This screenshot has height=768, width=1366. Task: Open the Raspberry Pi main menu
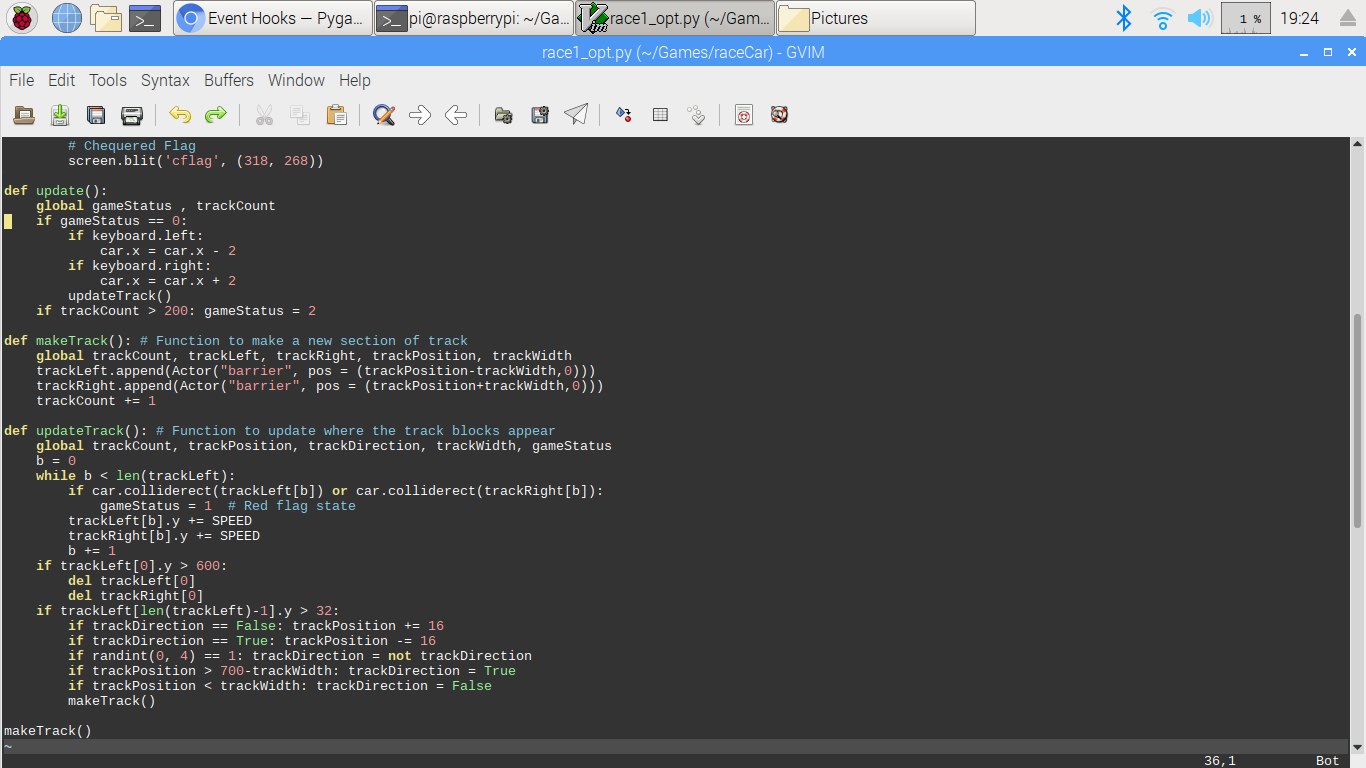22,17
